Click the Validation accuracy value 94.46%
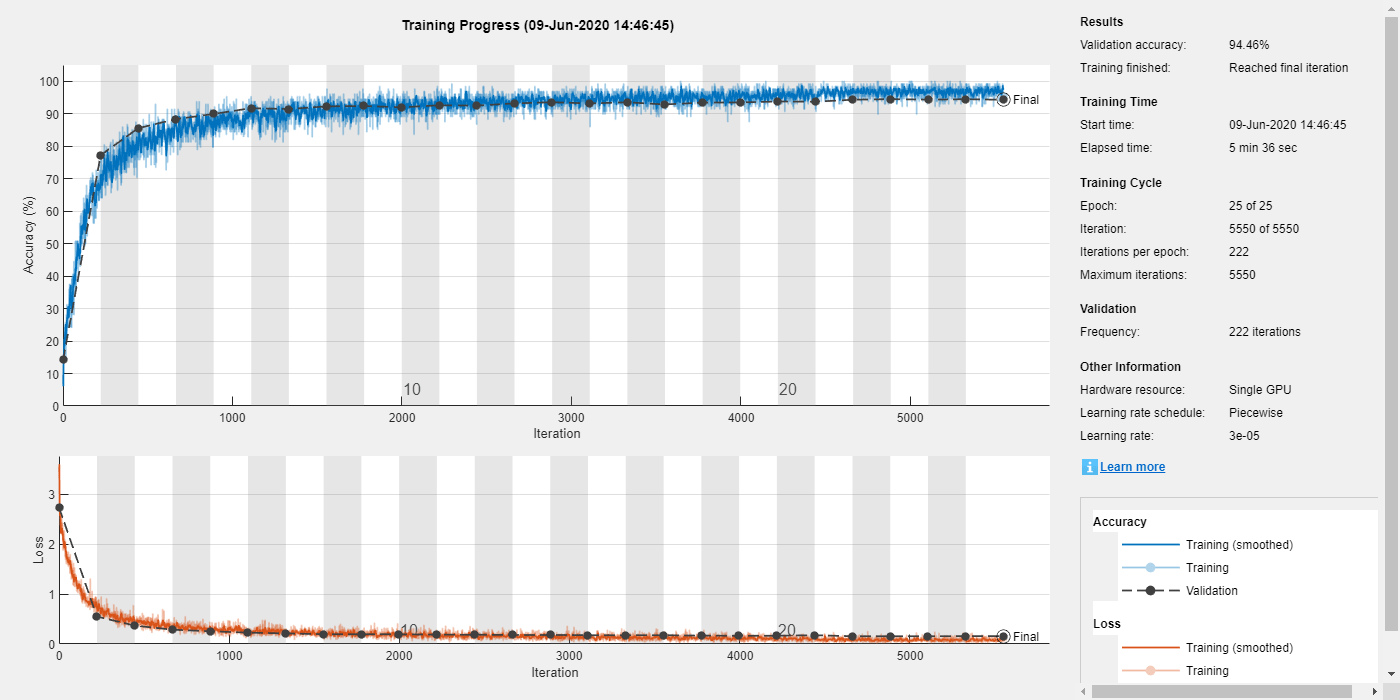This screenshot has height=700, width=1400. pyautogui.click(x=1249, y=45)
